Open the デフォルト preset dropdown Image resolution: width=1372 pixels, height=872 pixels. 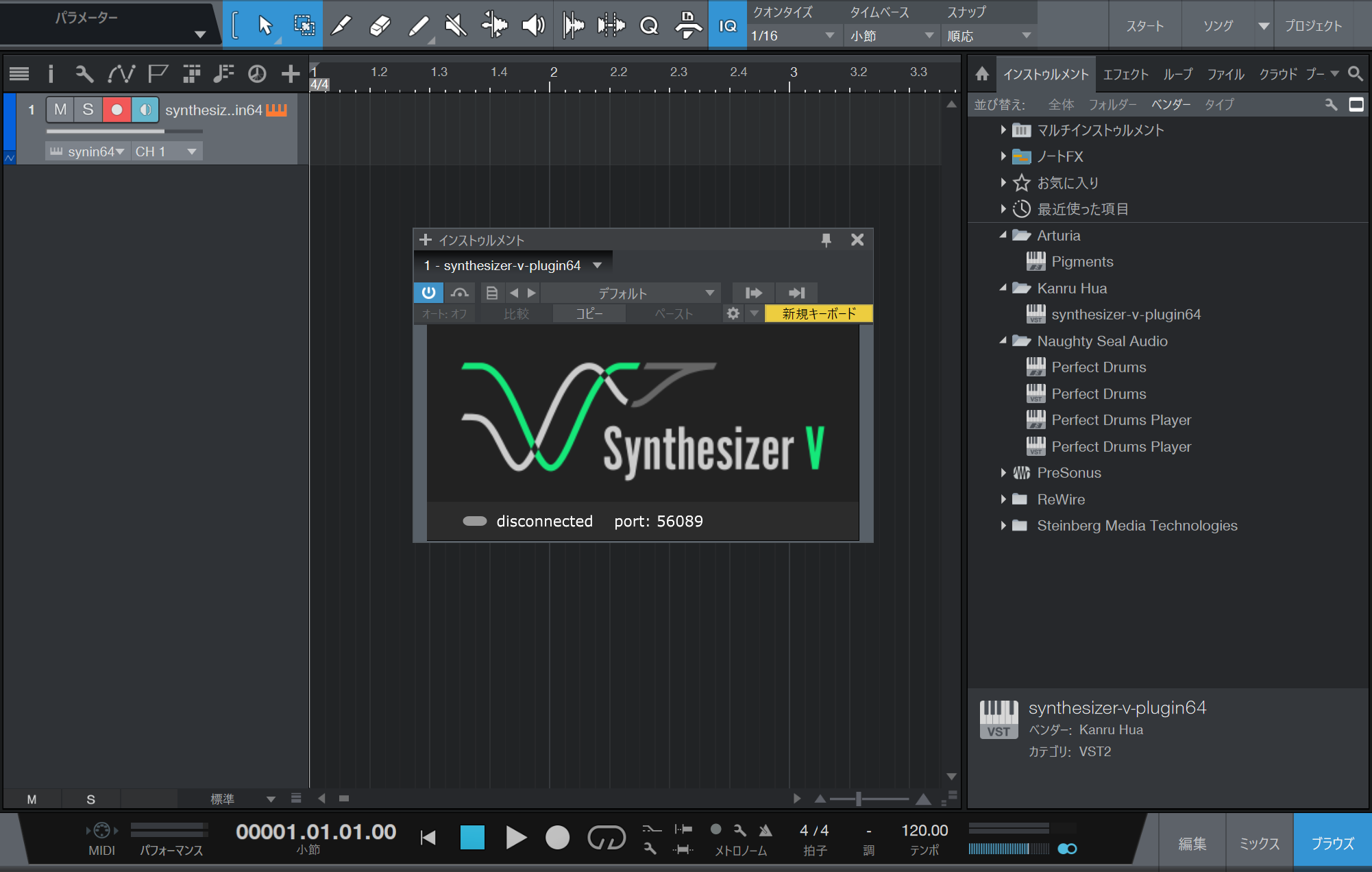[x=630, y=293]
